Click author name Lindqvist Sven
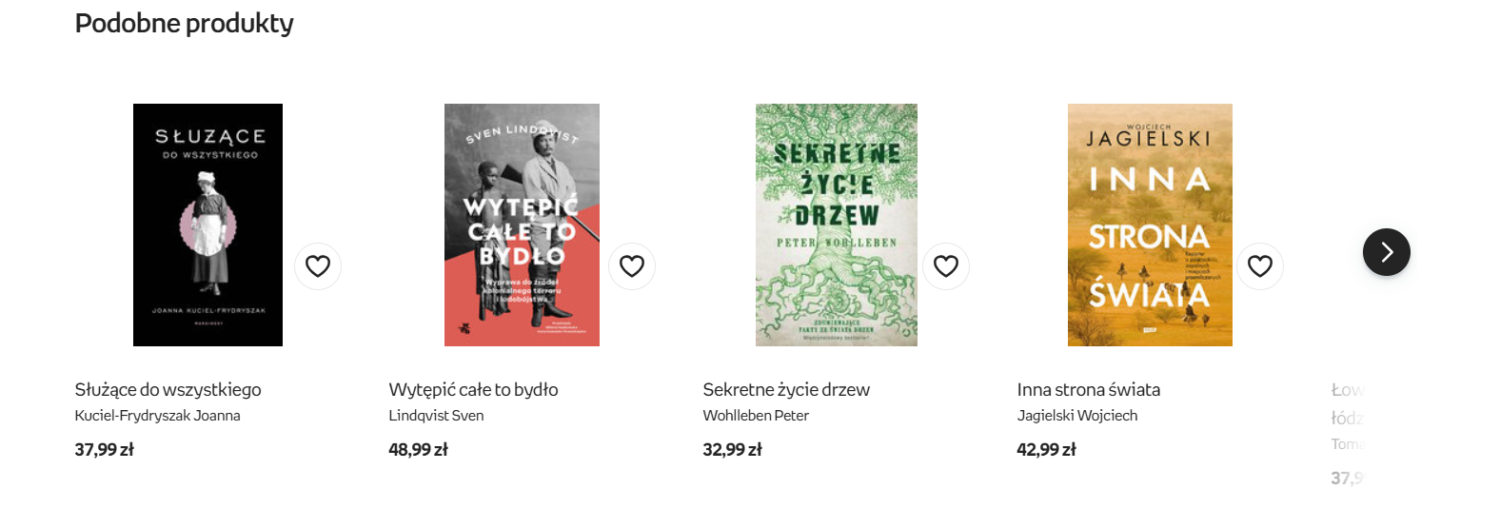This screenshot has width=1500, height=509. 436,416
